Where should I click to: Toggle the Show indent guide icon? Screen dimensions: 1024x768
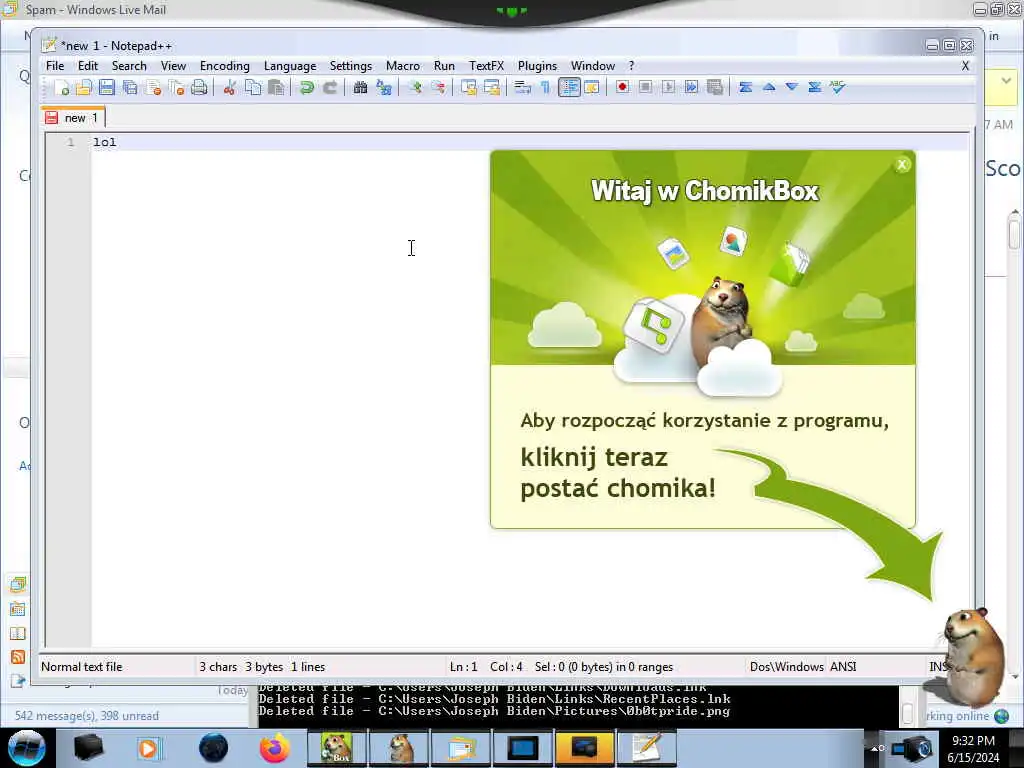tap(569, 87)
